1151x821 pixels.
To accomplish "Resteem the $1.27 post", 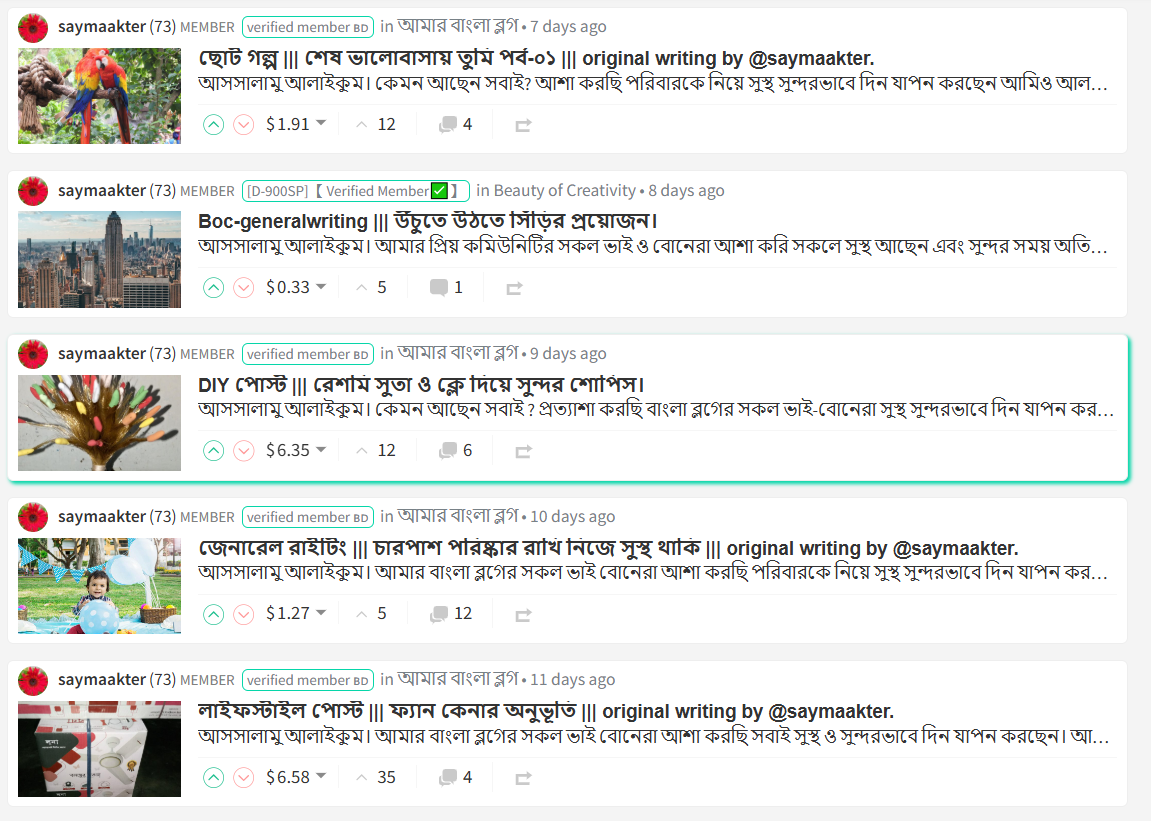I will click(x=523, y=615).
